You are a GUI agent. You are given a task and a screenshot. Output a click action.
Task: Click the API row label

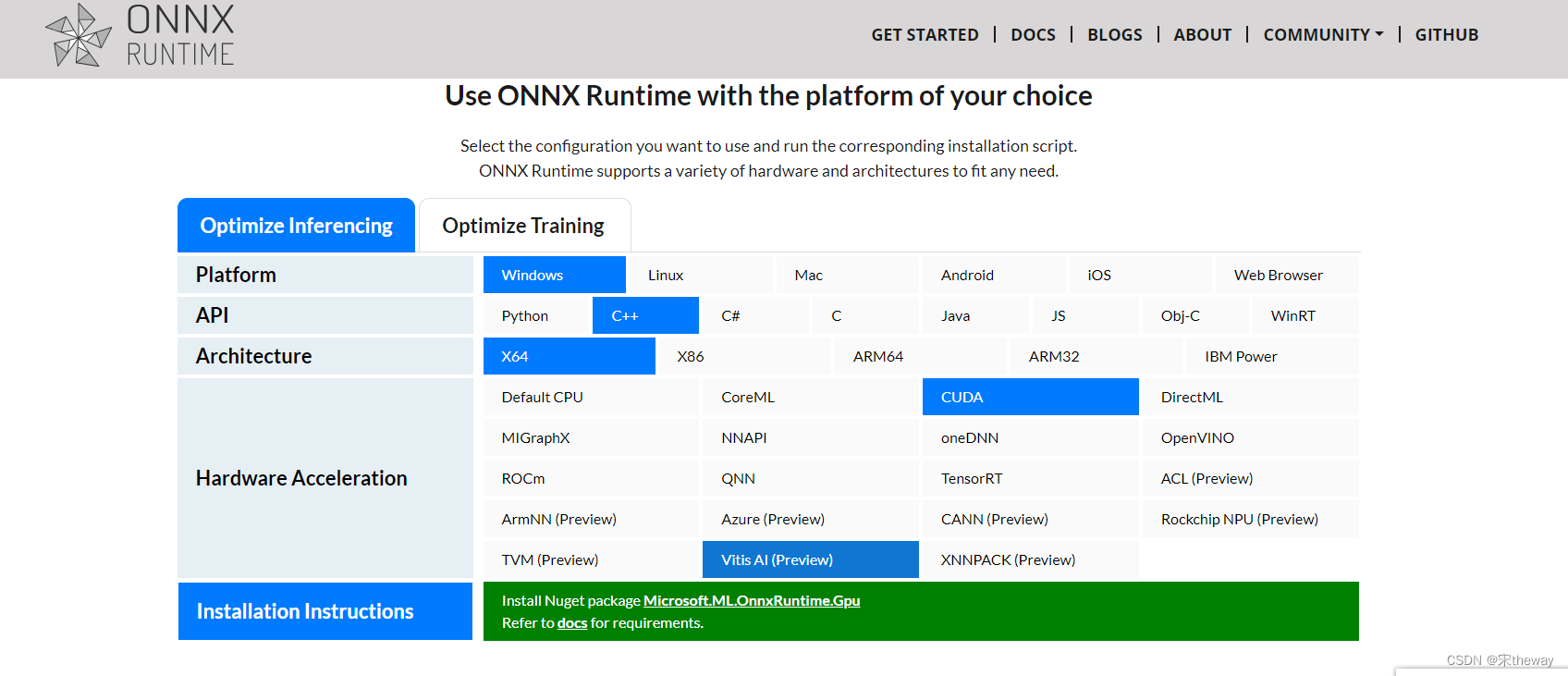[x=325, y=315]
